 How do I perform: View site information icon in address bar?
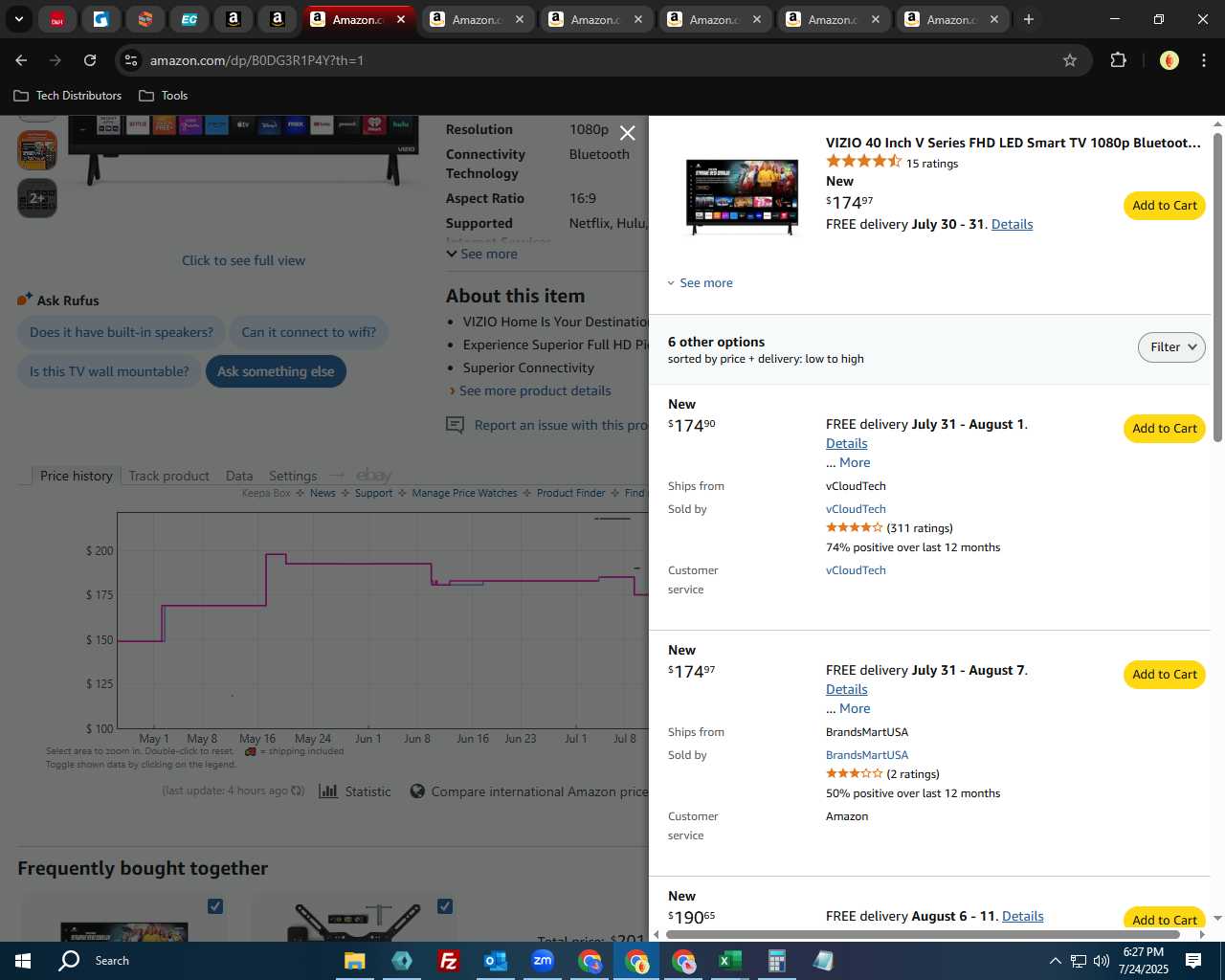click(131, 60)
